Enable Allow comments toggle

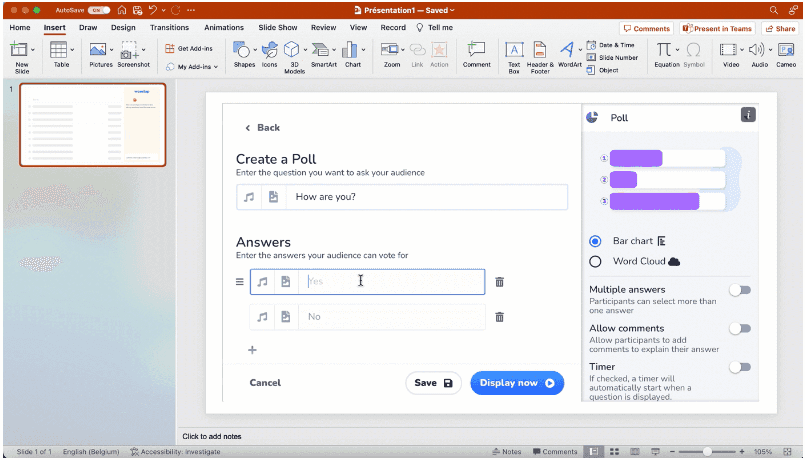(740, 329)
